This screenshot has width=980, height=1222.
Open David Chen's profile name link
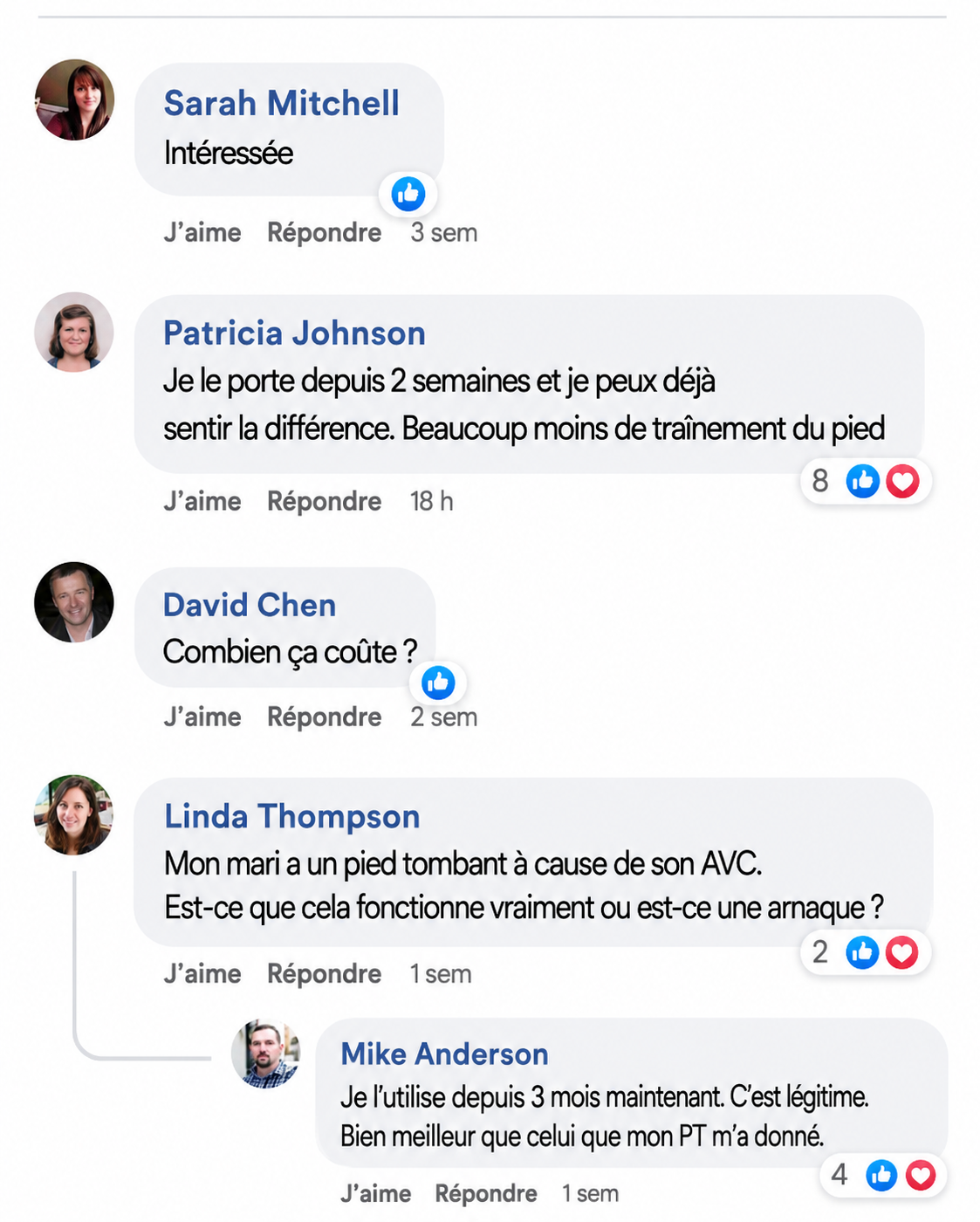point(250,605)
